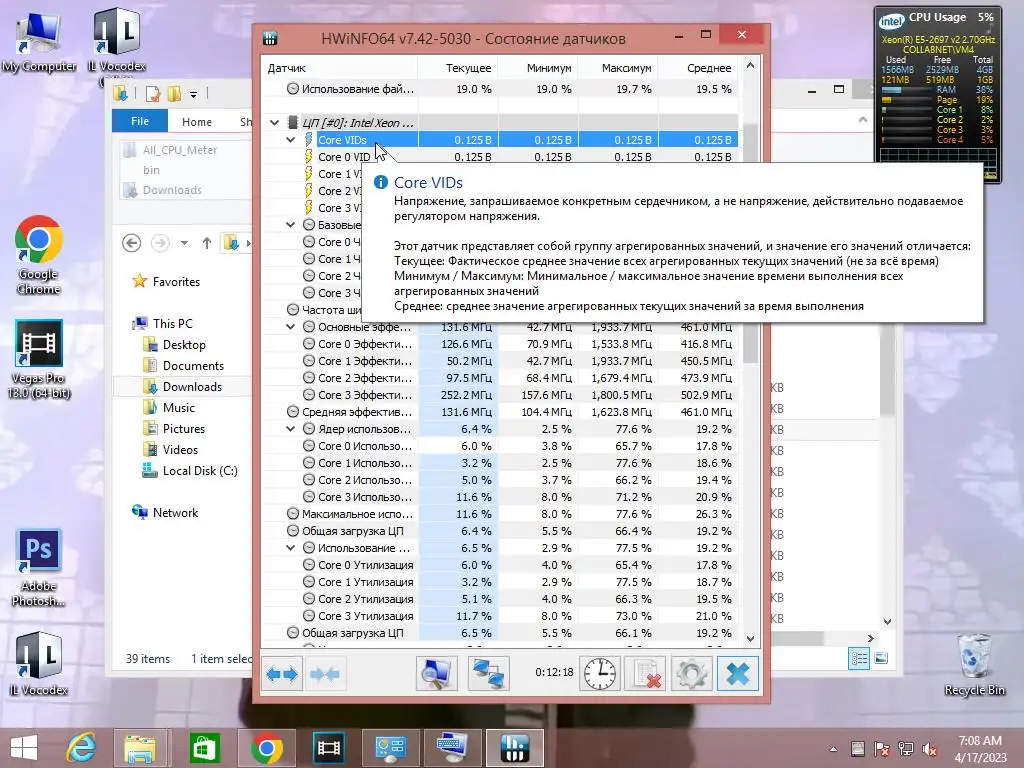Viewport: 1024px width, 768px height.
Task: Click the Explorer vertical scrollbar down arrow
Action: tap(887, 622)
